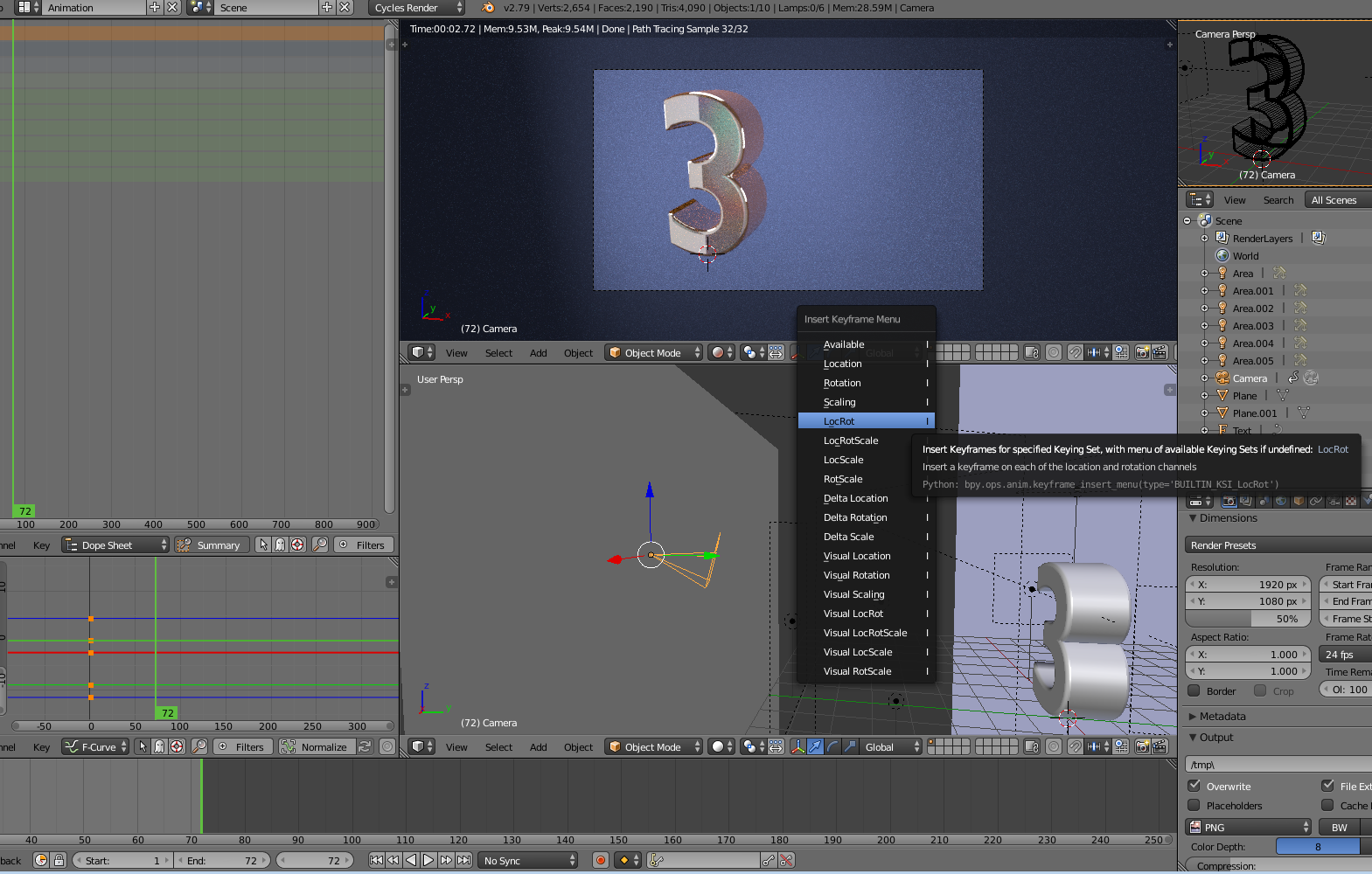Toggle the preview range clock icon
The height and width of the screenshot is (874, 1372).
41,860
